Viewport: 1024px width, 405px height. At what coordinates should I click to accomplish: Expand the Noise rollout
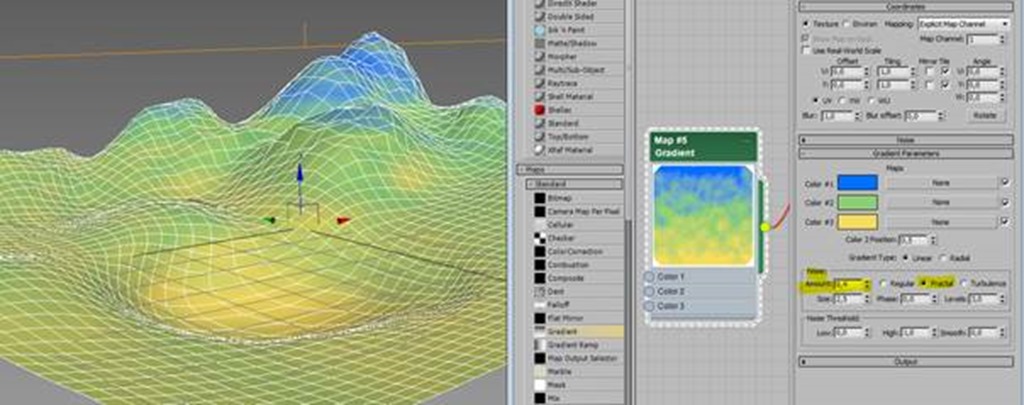coord(905,140)
